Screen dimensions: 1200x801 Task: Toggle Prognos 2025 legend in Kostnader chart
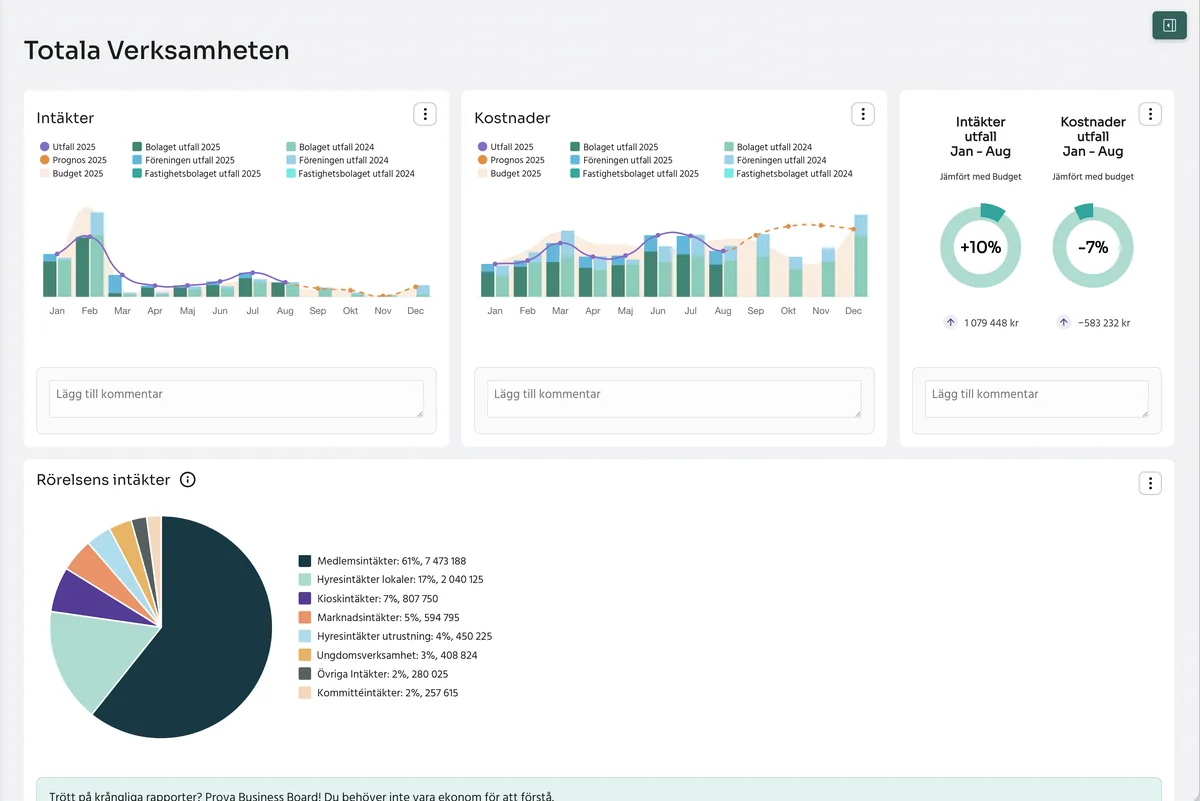click(x=511, y=160)
